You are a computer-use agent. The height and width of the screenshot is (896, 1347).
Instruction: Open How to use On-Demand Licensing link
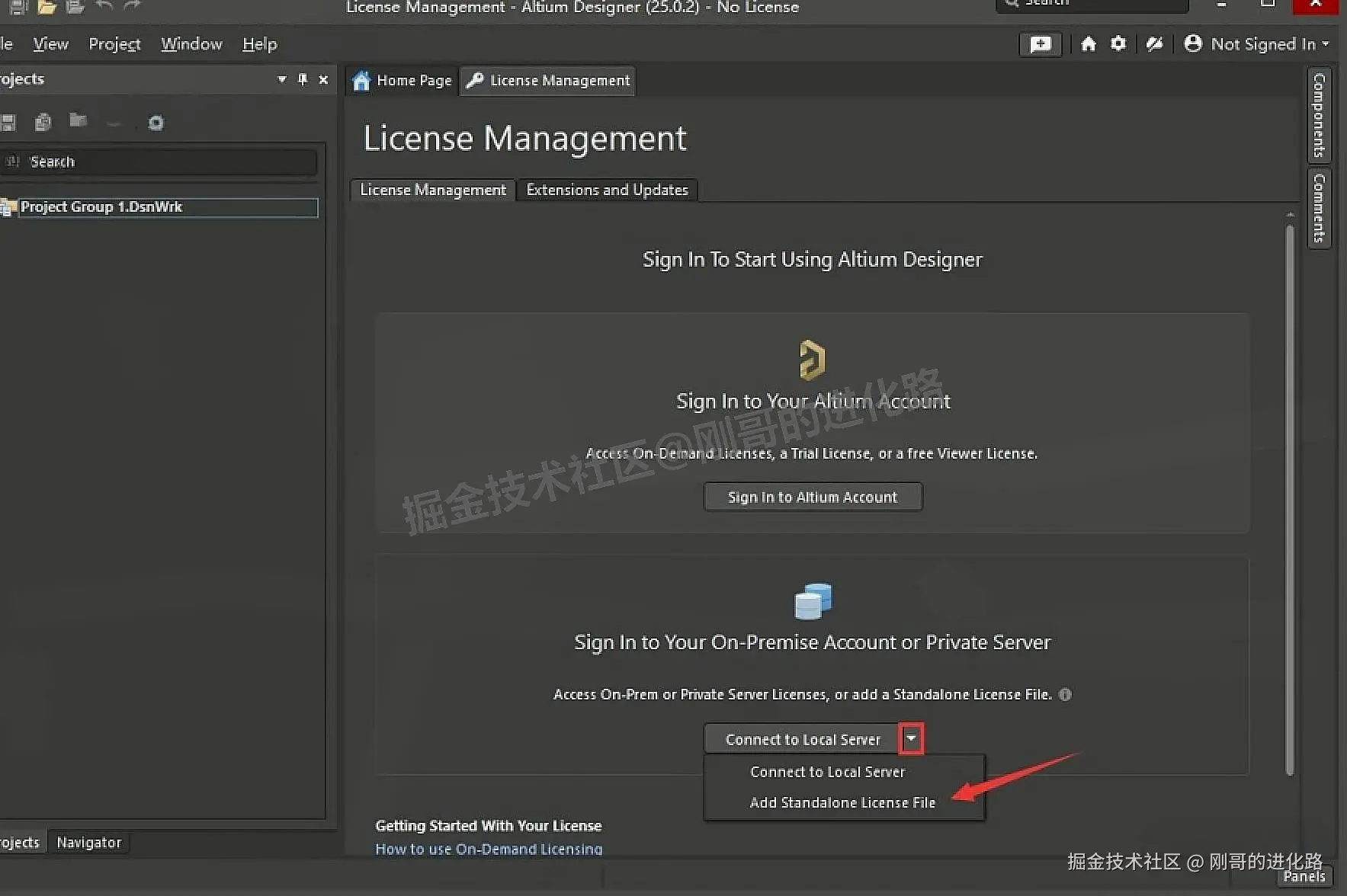pos(489,848)
